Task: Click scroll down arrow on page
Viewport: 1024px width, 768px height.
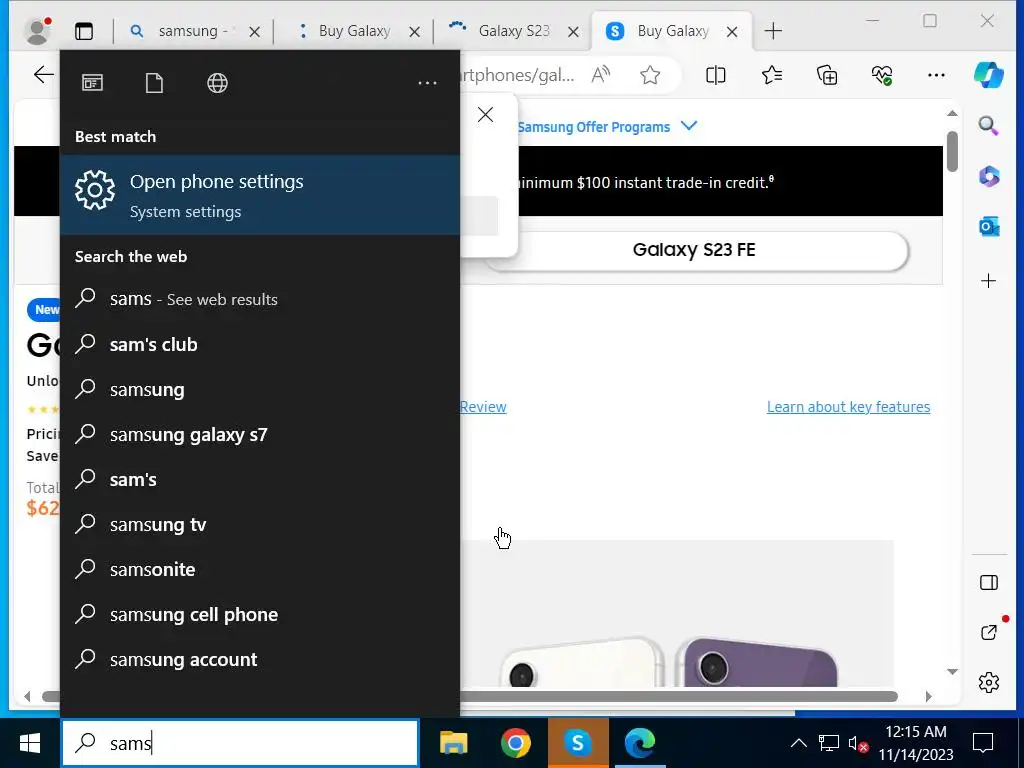Action: (953, 672)
